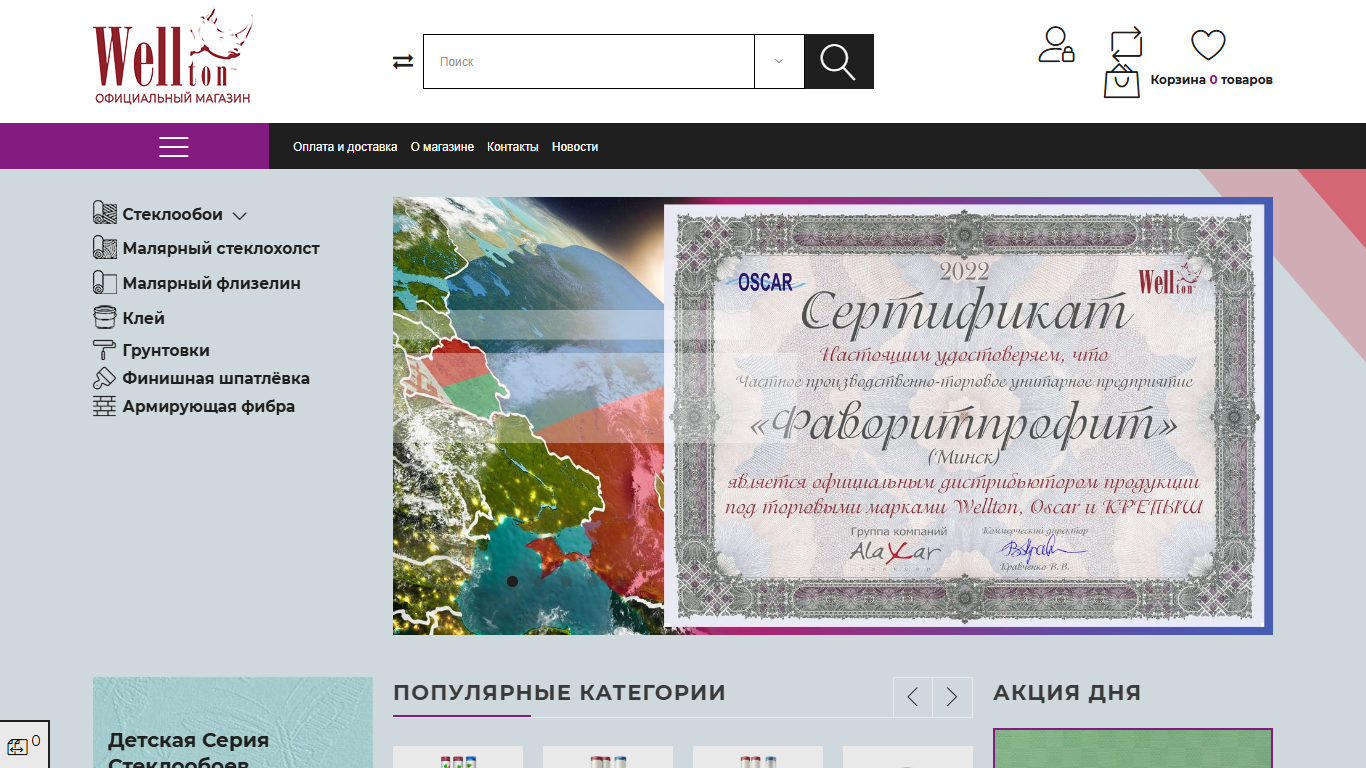The width and height of the screenshot is (1366, 768).
Task: Click the Популярные категории heading
Action: (559, 693)
